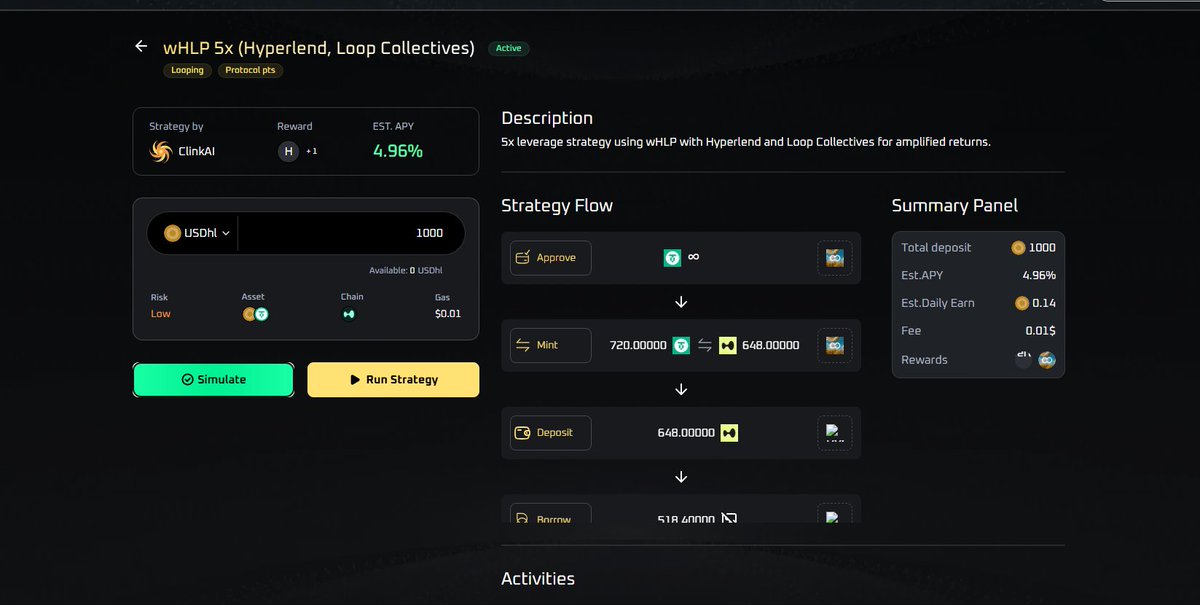This screenshot has height=605, width=1200.
Task: Click the Run Strategy button
Action: pyautogui.click(x=393, y=380)
